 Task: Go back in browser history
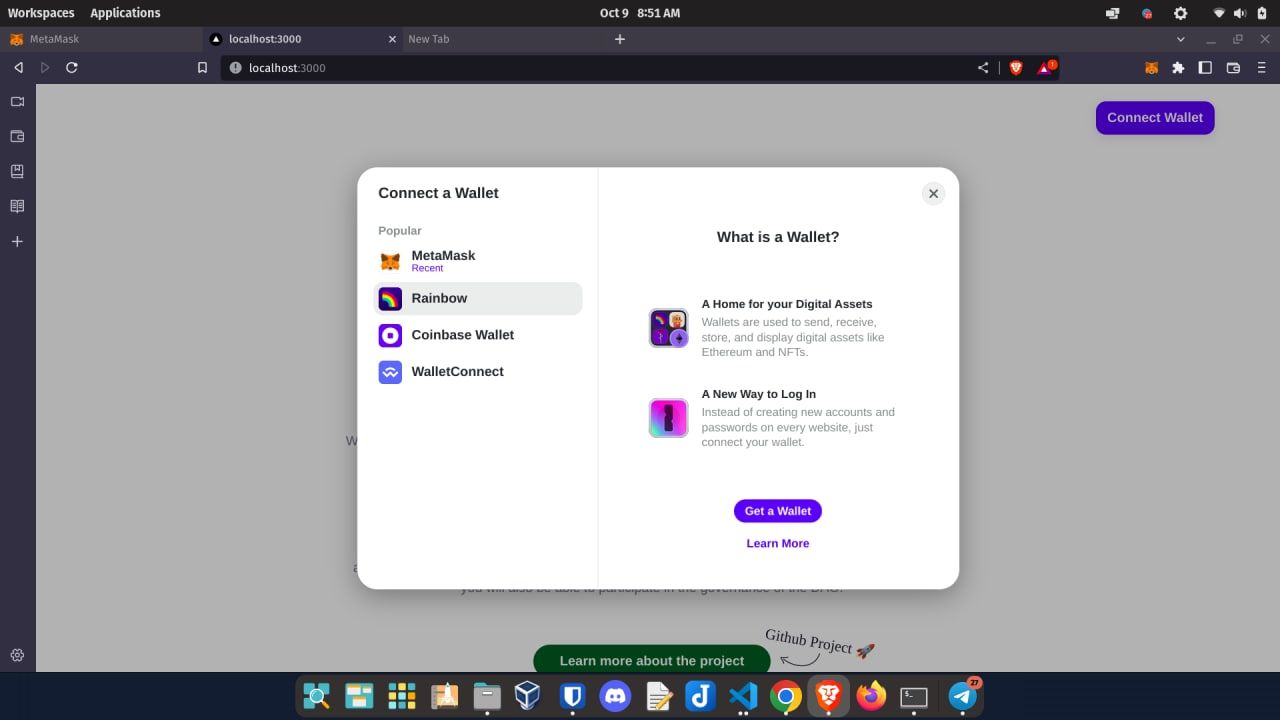(18, 67)
